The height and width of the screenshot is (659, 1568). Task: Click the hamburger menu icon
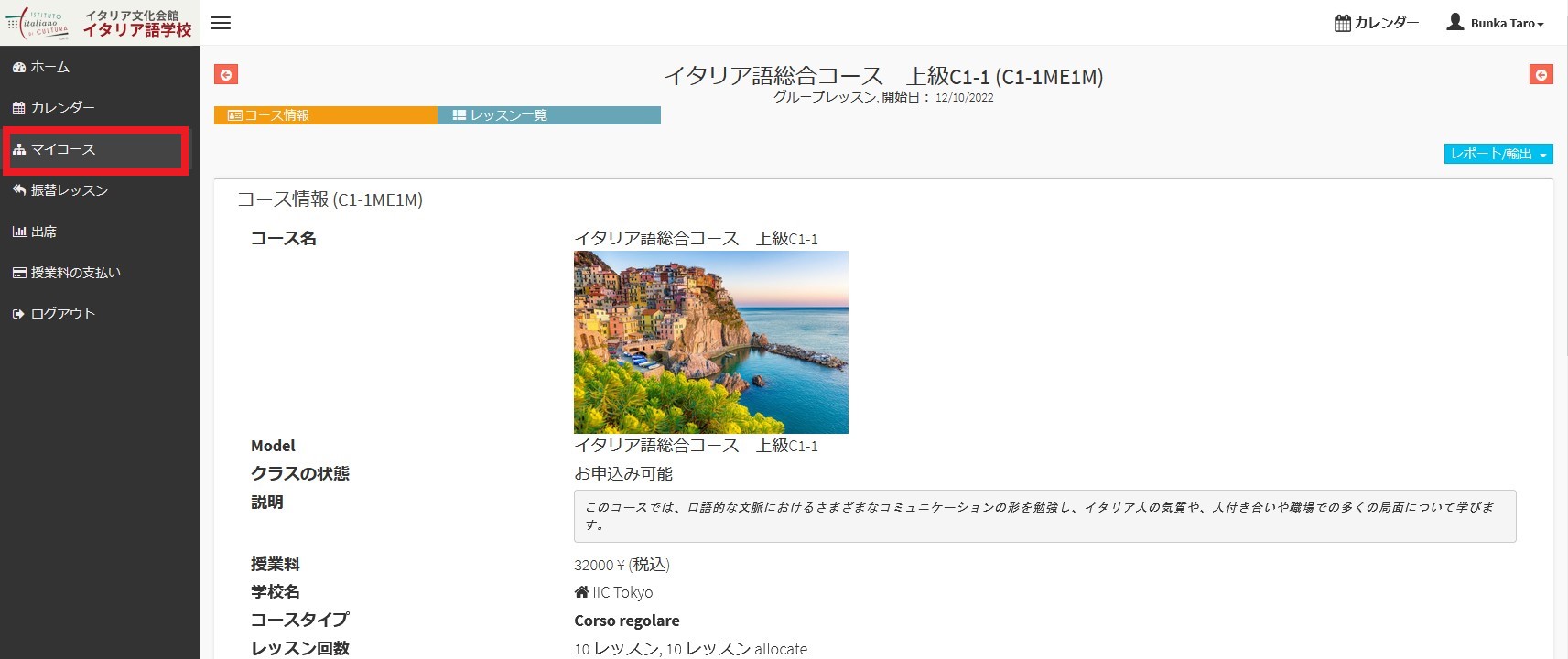(221, 23)
